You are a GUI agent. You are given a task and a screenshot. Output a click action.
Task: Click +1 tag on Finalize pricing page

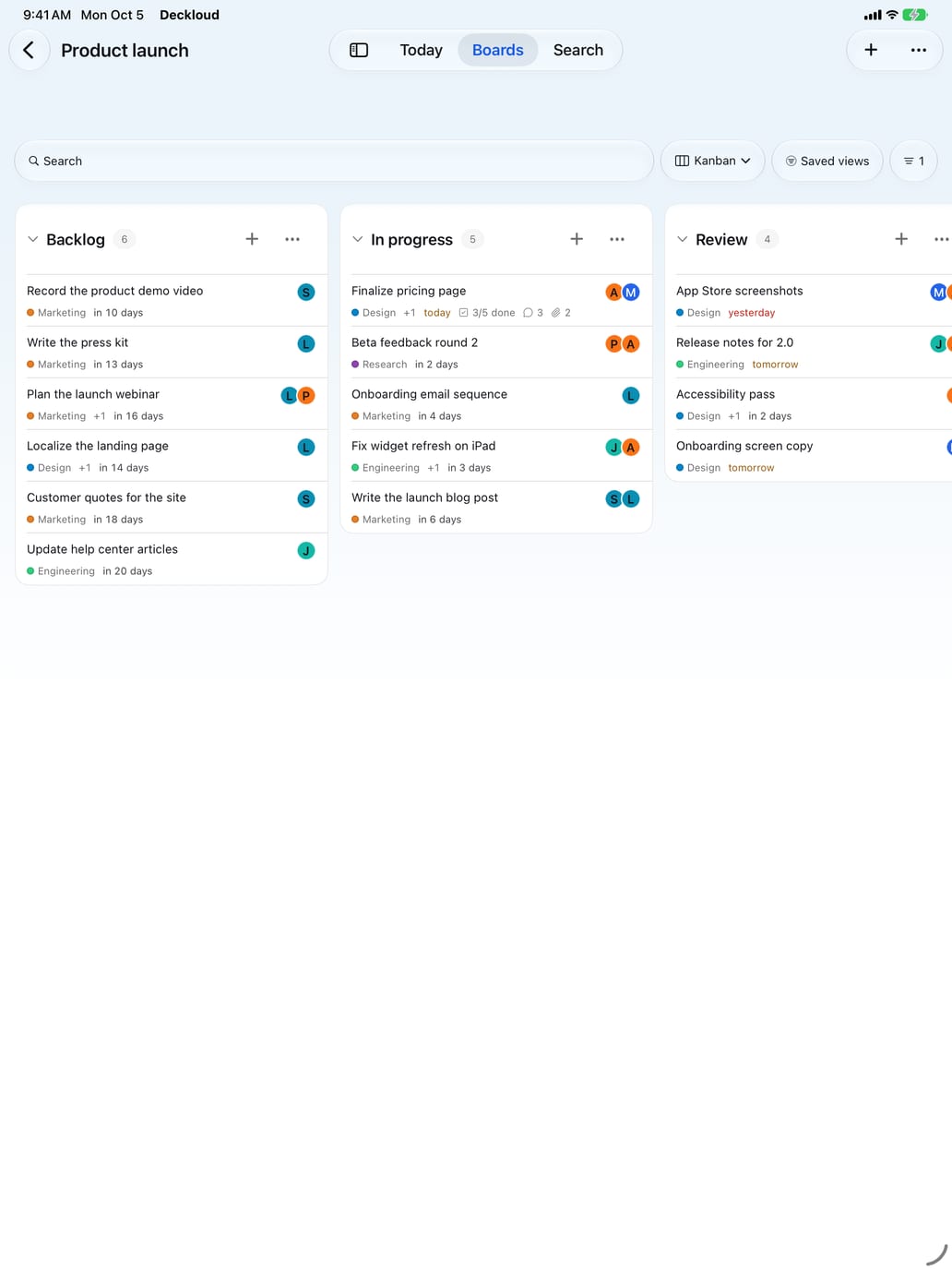point(410,313)
